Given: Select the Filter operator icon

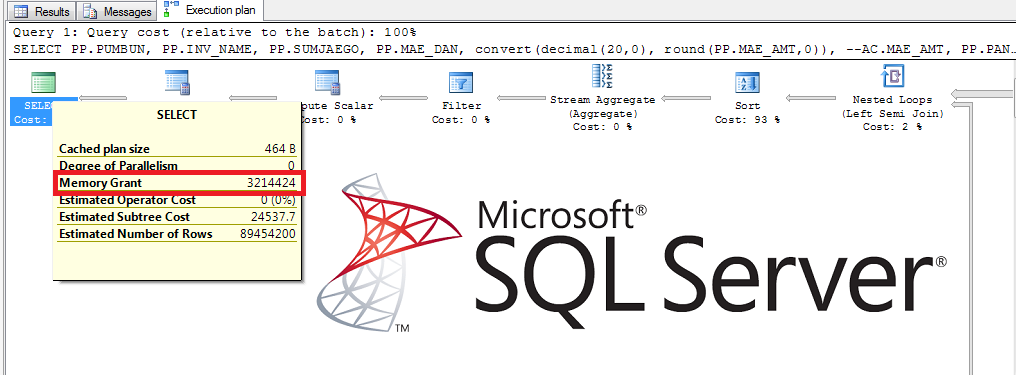Looking at the screenshot, I should point(461,83).
